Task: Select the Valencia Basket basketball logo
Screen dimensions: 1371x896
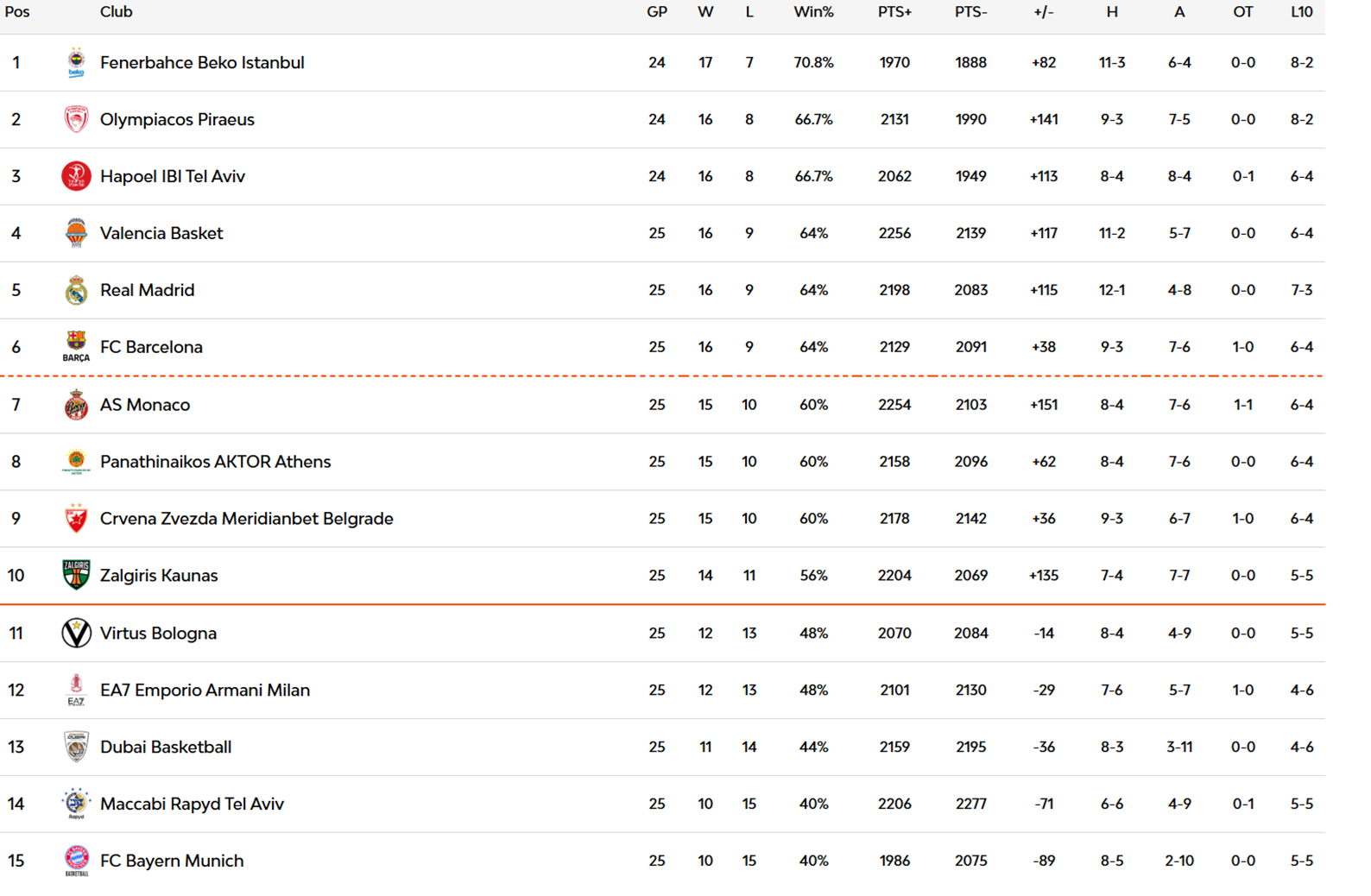Action: coord(76,233)
